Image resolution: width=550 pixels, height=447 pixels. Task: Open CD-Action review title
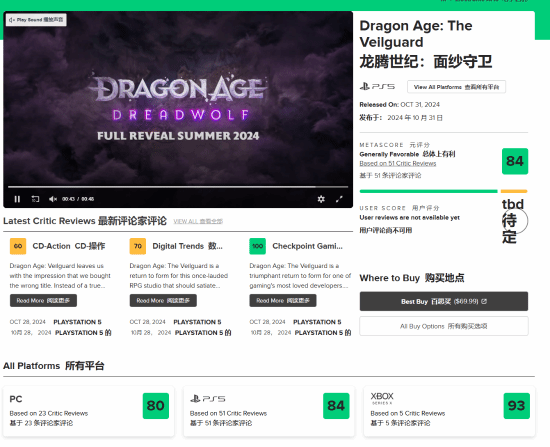coord(69,246)
